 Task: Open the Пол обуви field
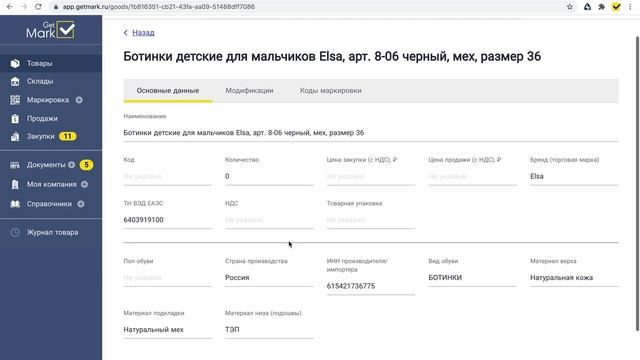tap(167, 278)
